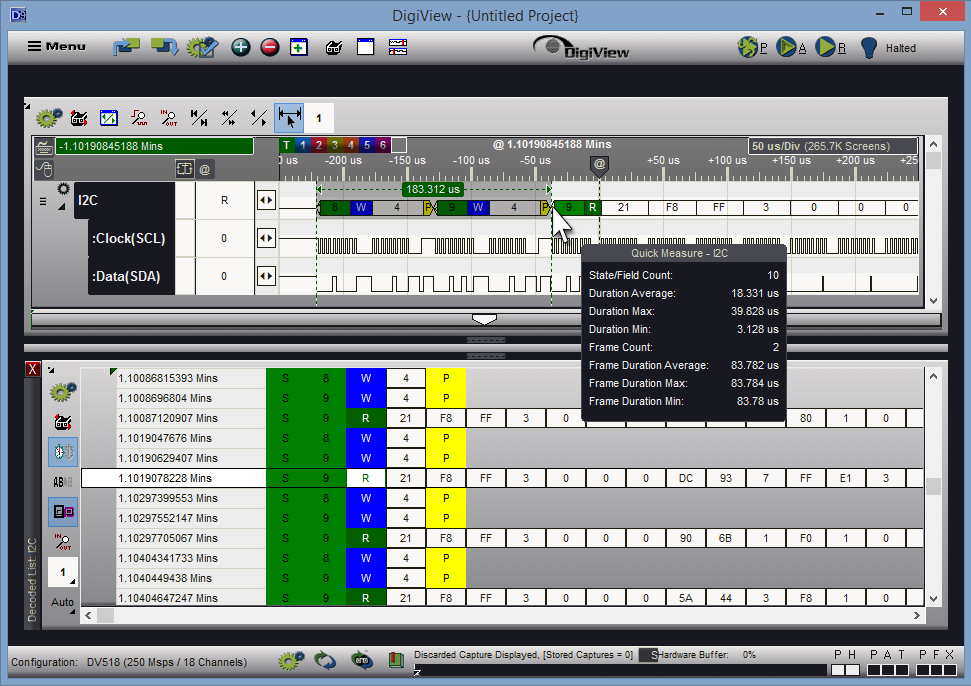Click the purple marker 5 color swatch
Image resolution: width=971 pixels, height=686 pixels.
click(366, 146)
